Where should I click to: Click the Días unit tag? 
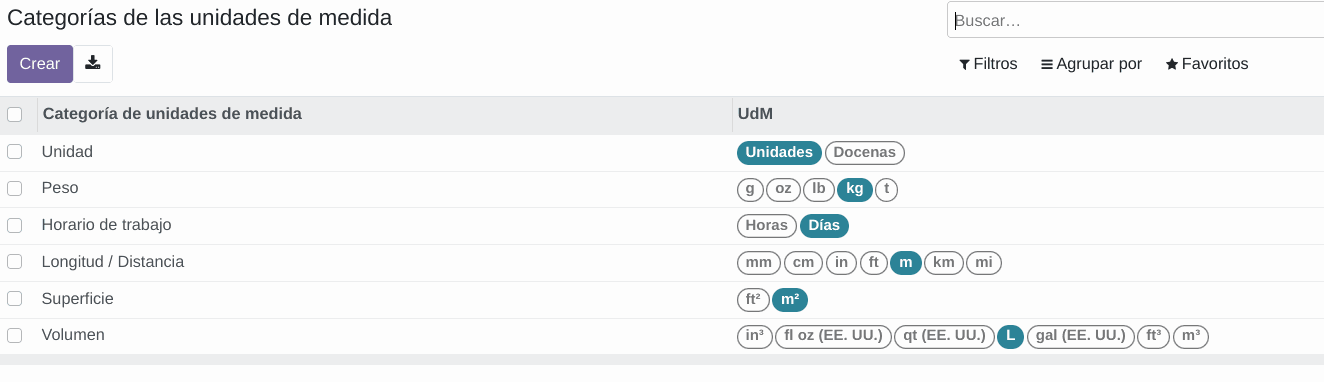(x=824, y=226)
